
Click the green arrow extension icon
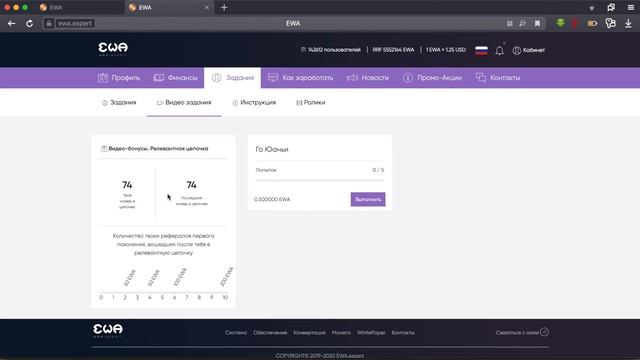click(560, 23)
